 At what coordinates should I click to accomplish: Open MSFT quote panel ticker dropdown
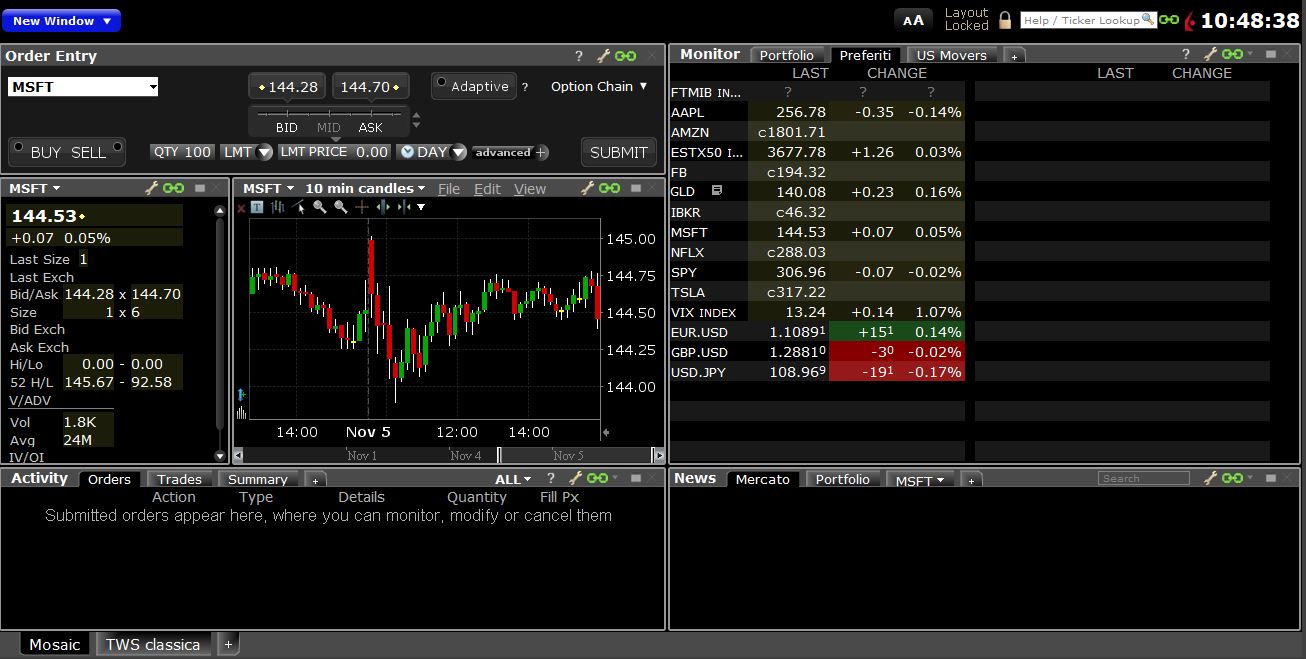pos(35,188)
